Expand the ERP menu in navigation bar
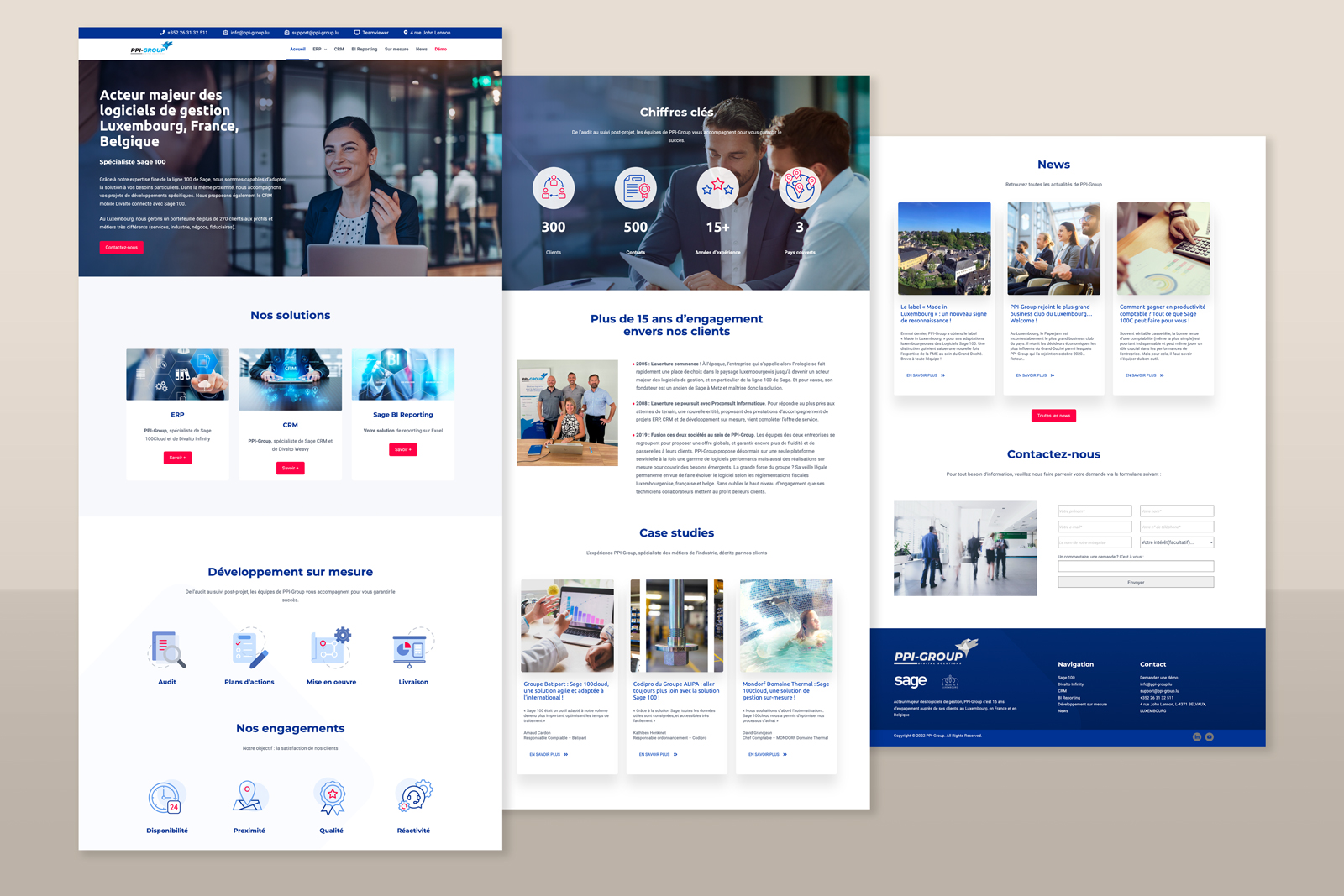Image resolution: width=1344 pixels, height=896 pixels. pos(319,50)
